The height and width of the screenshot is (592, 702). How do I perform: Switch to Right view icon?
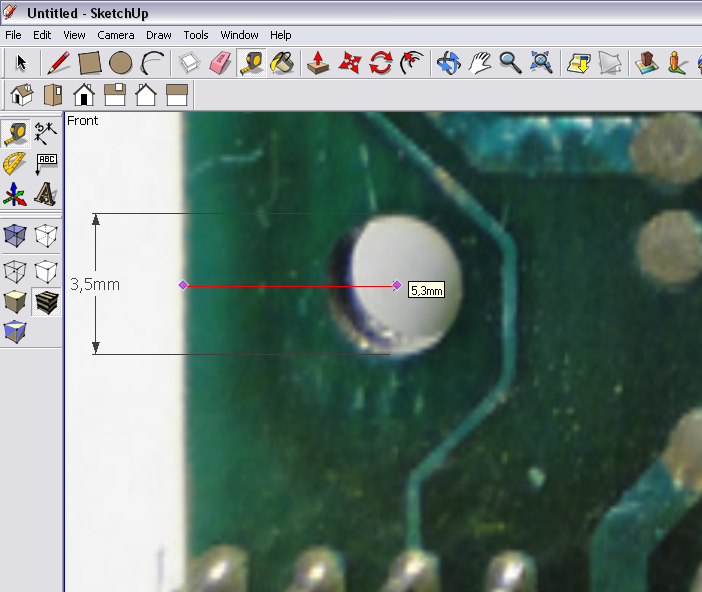[115, 94]
